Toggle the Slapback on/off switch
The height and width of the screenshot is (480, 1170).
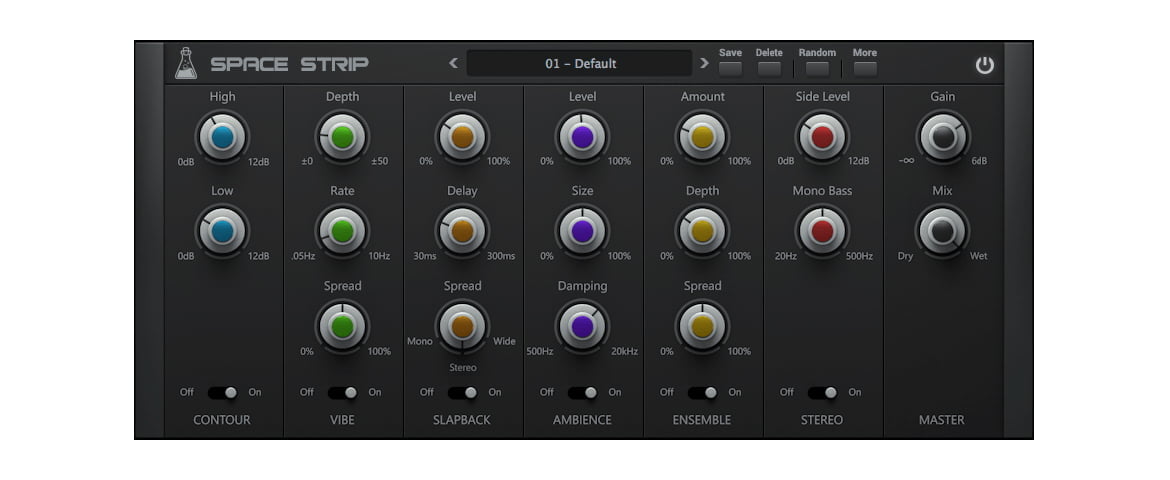[463, 393]
